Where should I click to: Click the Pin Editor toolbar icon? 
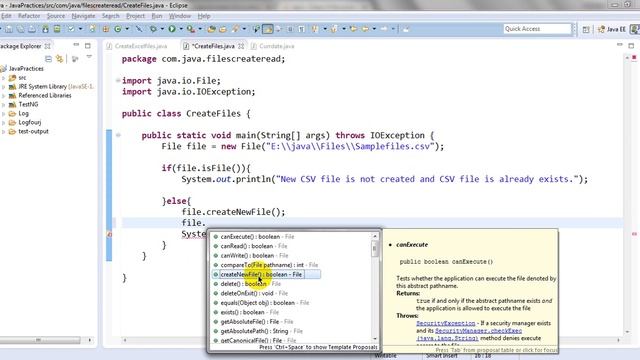406,29
